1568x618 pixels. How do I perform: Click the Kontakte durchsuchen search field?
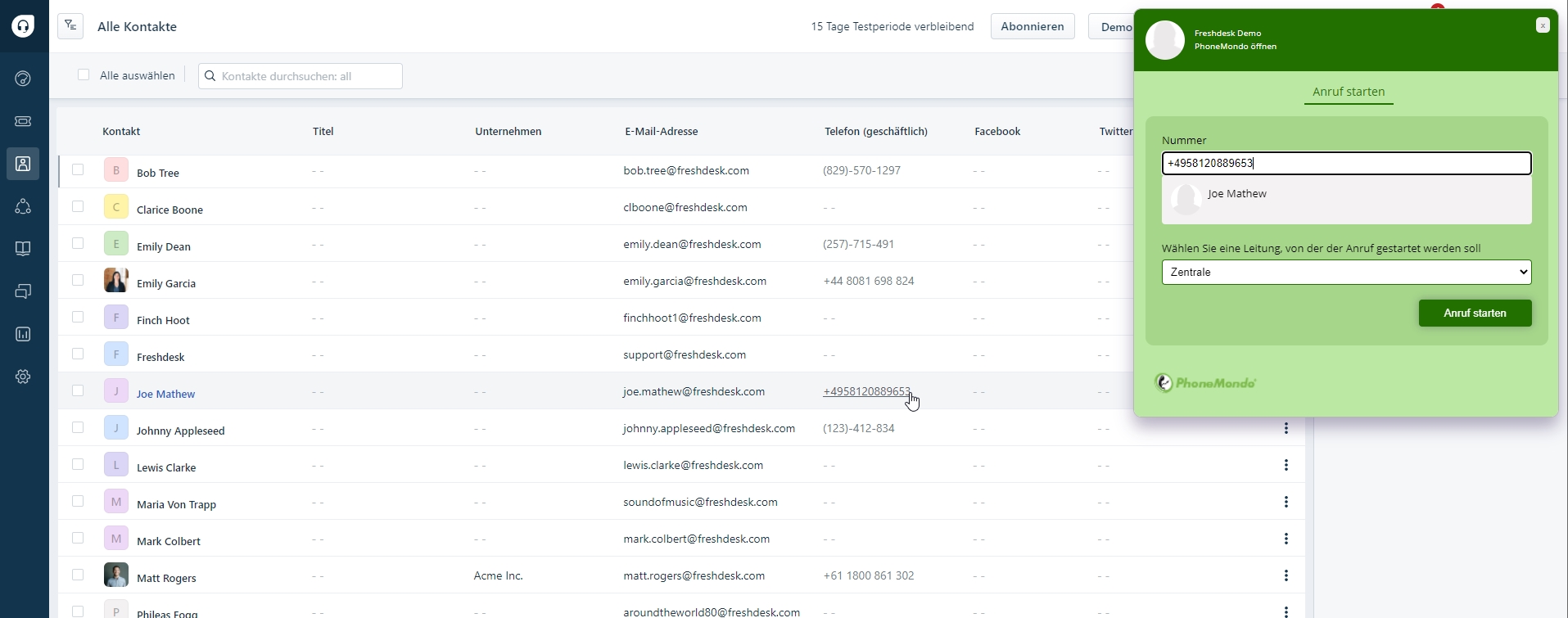click(x=309, y=76)
